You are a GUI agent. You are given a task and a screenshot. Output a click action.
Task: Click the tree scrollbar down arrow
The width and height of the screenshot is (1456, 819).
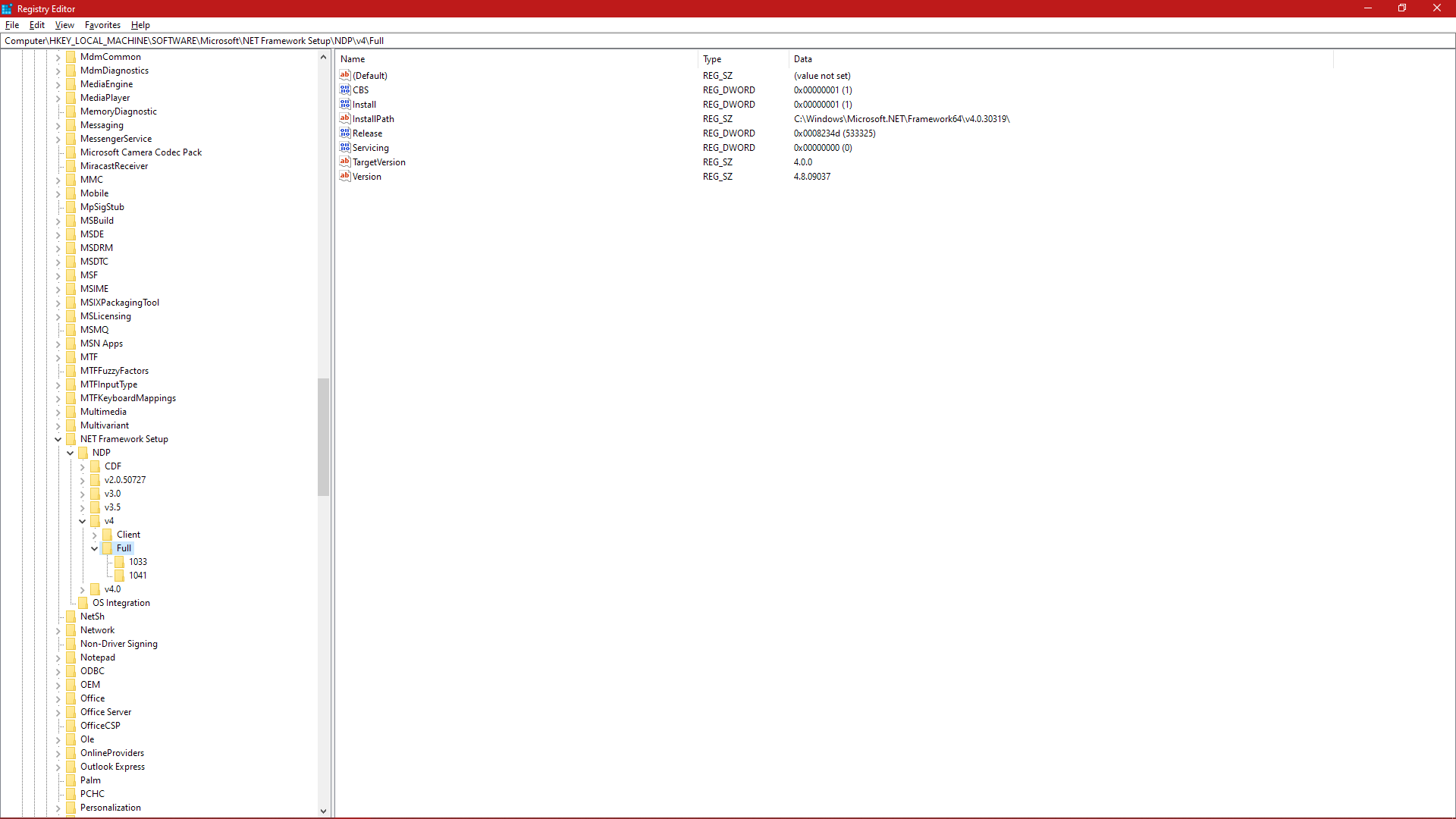coord(323,811)
